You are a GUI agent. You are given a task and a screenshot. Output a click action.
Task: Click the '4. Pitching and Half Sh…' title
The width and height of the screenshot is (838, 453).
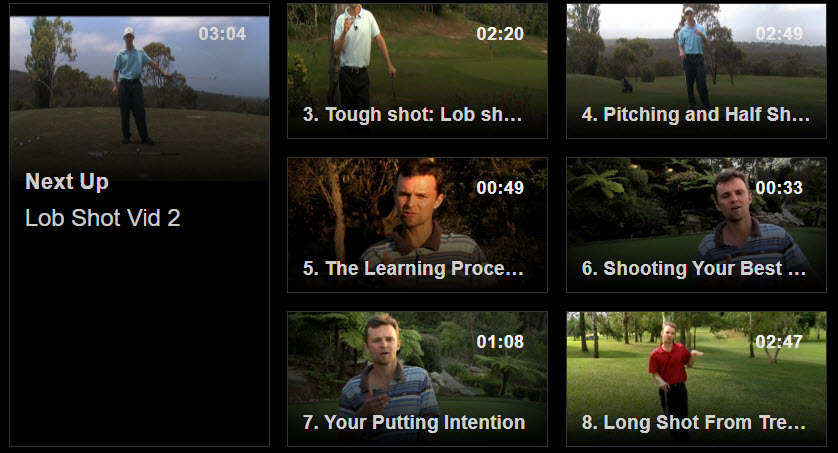coord(696,115)
